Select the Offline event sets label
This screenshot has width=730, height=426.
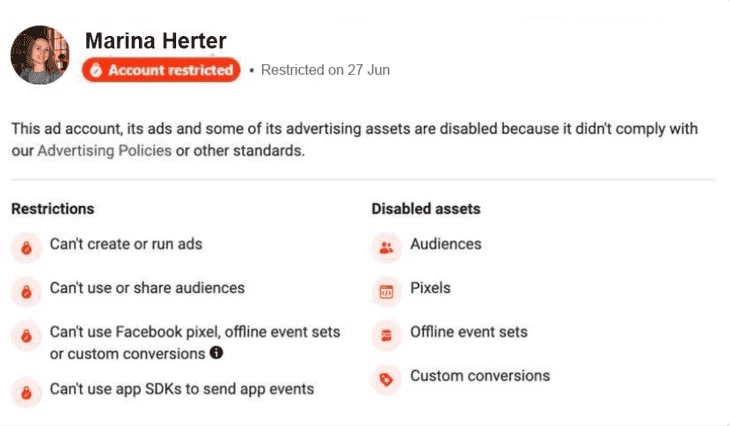[x=469, y=332]
